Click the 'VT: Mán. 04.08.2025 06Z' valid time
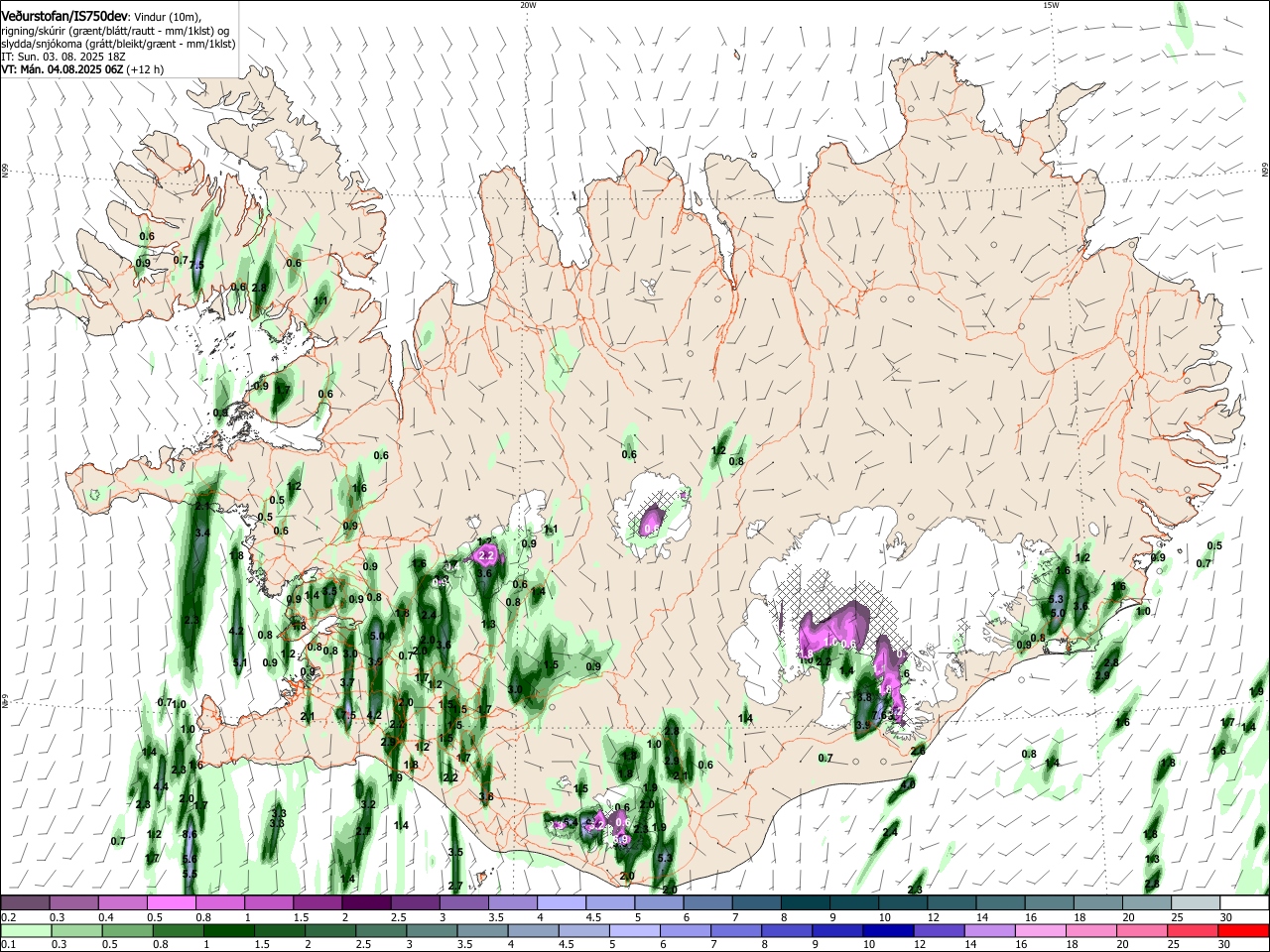This screenshot has height=952, width=1270. (x=62, y=69)
